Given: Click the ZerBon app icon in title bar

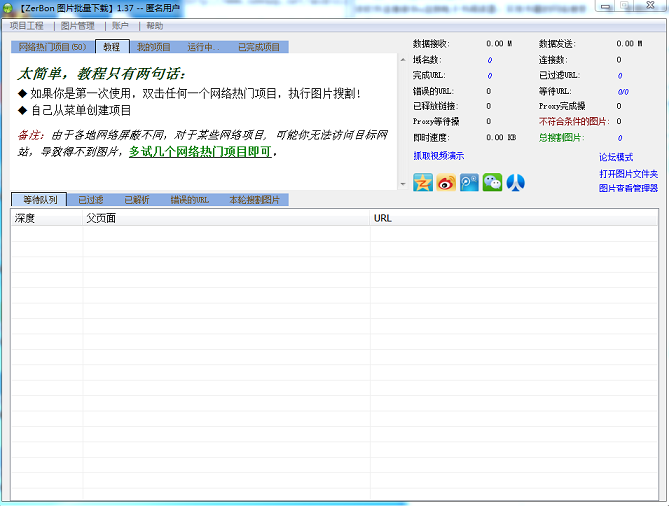Looking at the screenshot, I should tap(8, 9).
